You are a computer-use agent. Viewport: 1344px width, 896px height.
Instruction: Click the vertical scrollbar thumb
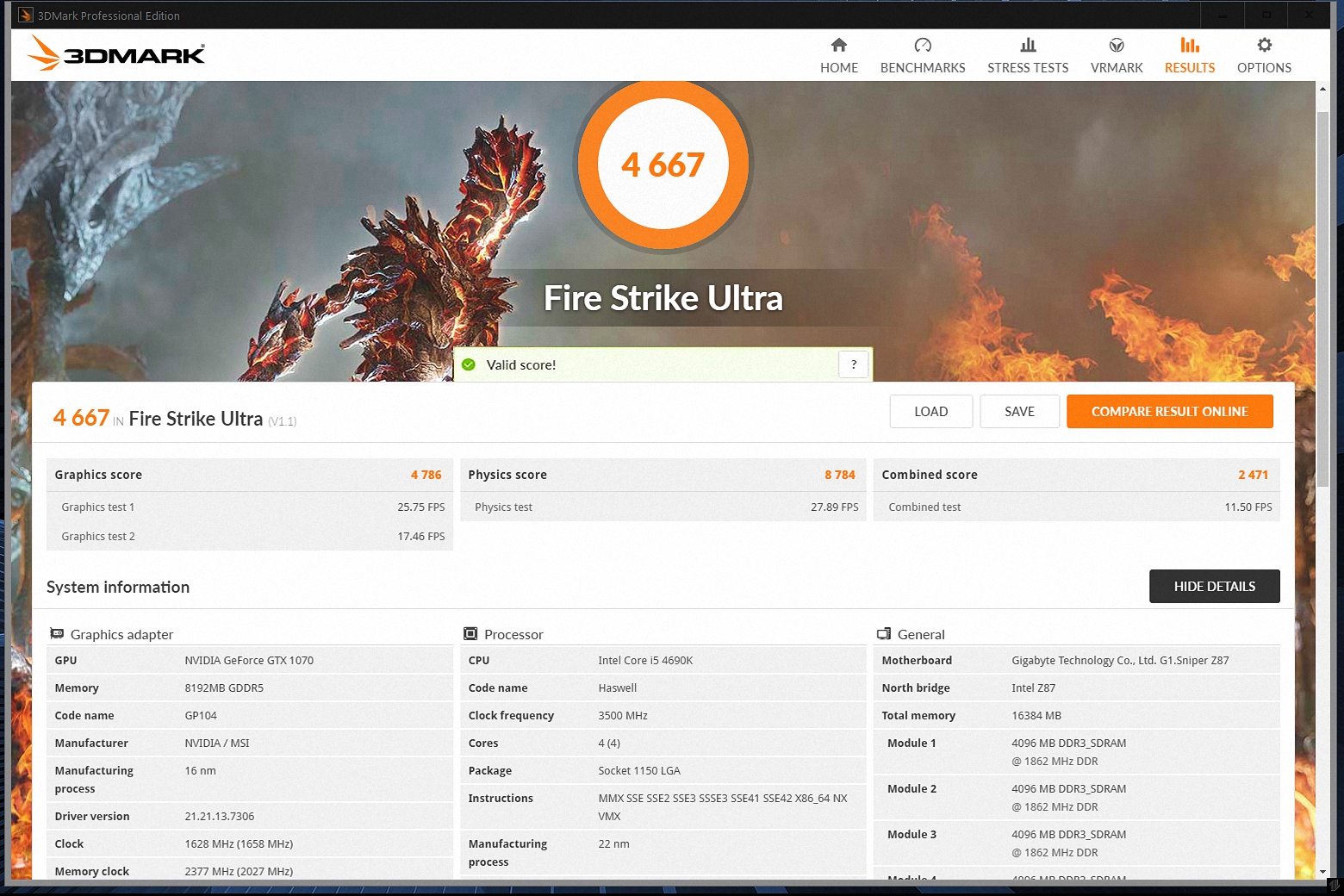[x=1322, y=297]
